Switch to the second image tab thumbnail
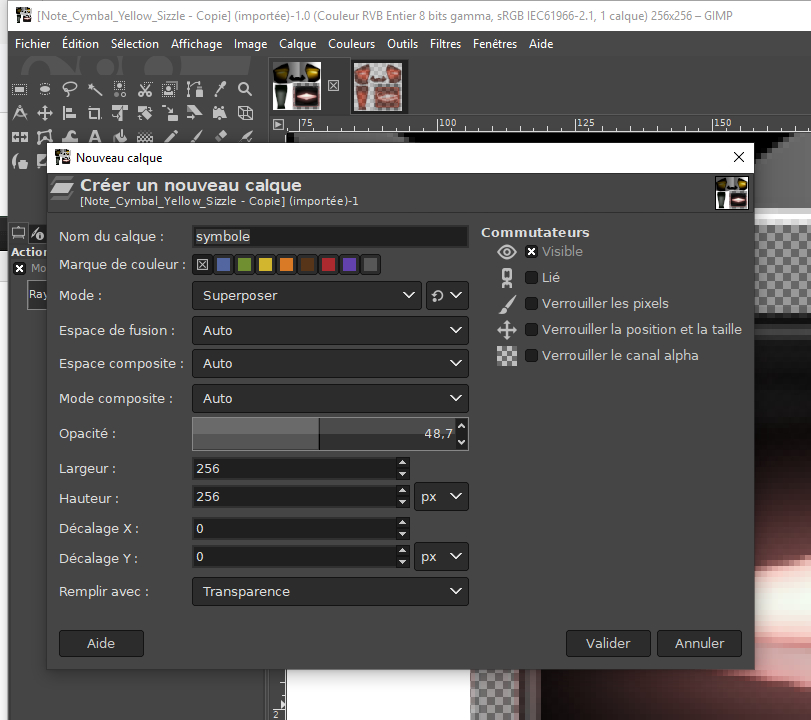Viewport: 811px width, 720px height. point(378,86)
